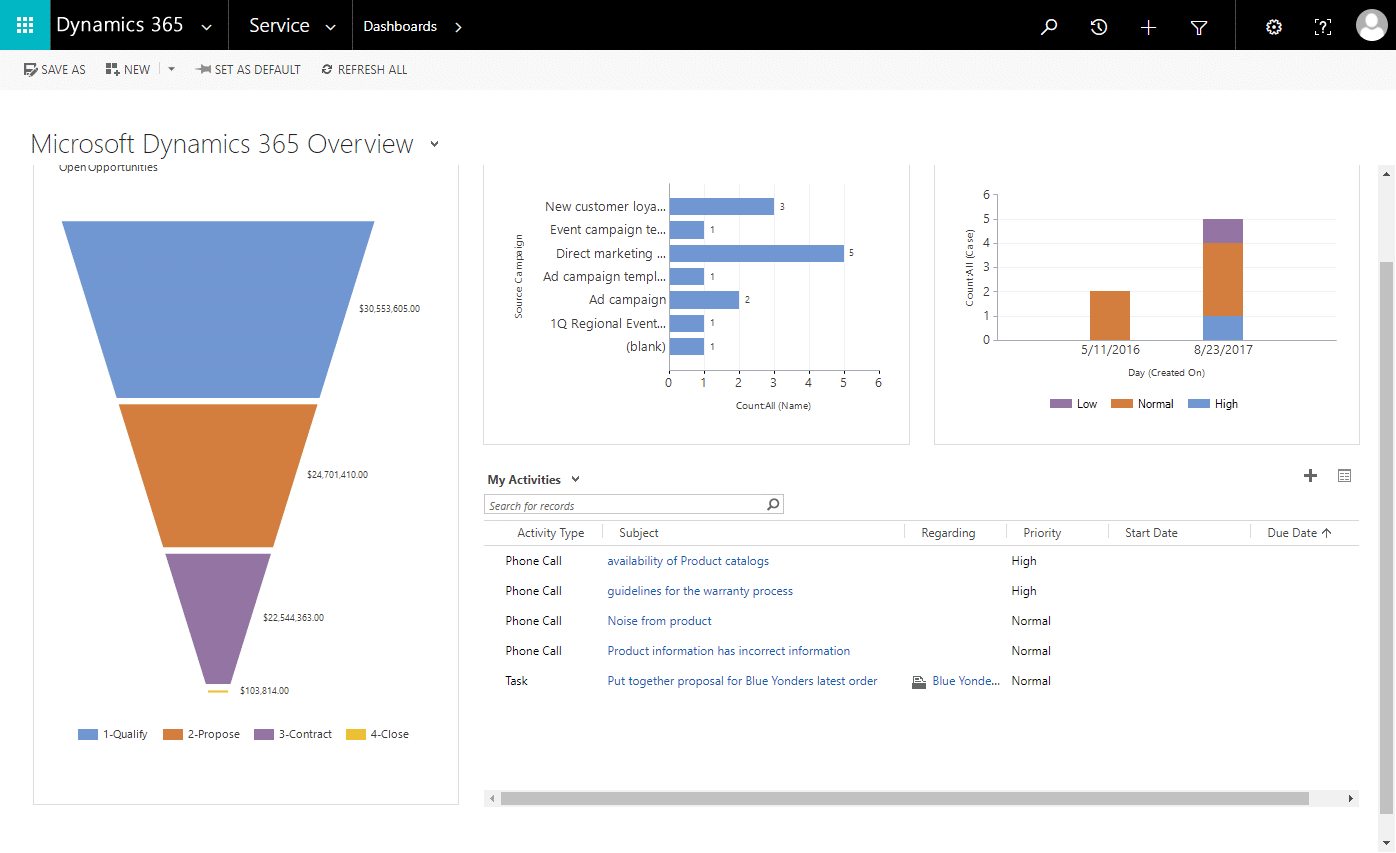This screenshot has width=1396, height=853.
Task: Click the 2-Propose legend swatch
Action: tap(173, 734)
